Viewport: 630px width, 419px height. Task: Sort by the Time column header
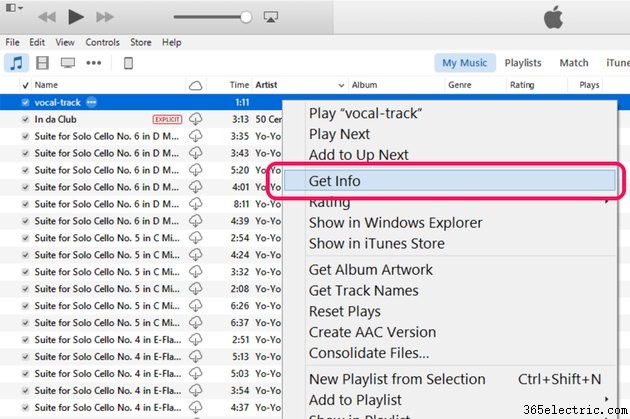[x=239, y=85]
